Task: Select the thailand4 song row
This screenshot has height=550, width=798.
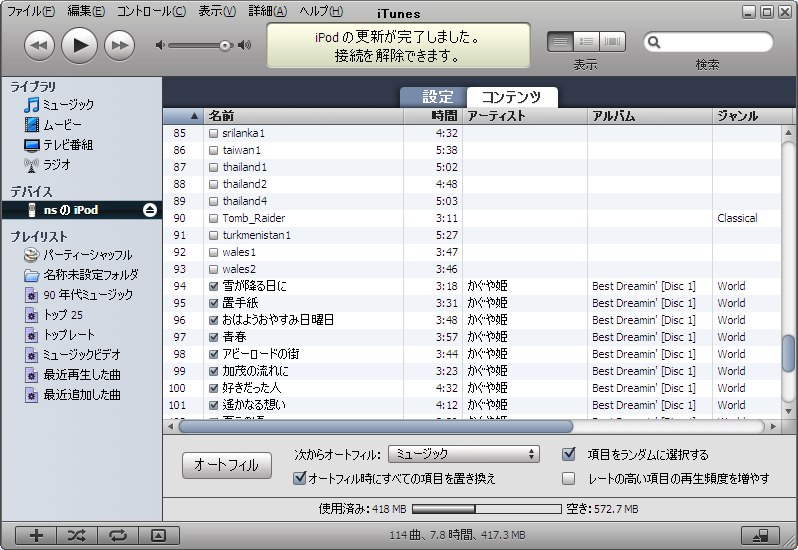Action: [472, 201]
